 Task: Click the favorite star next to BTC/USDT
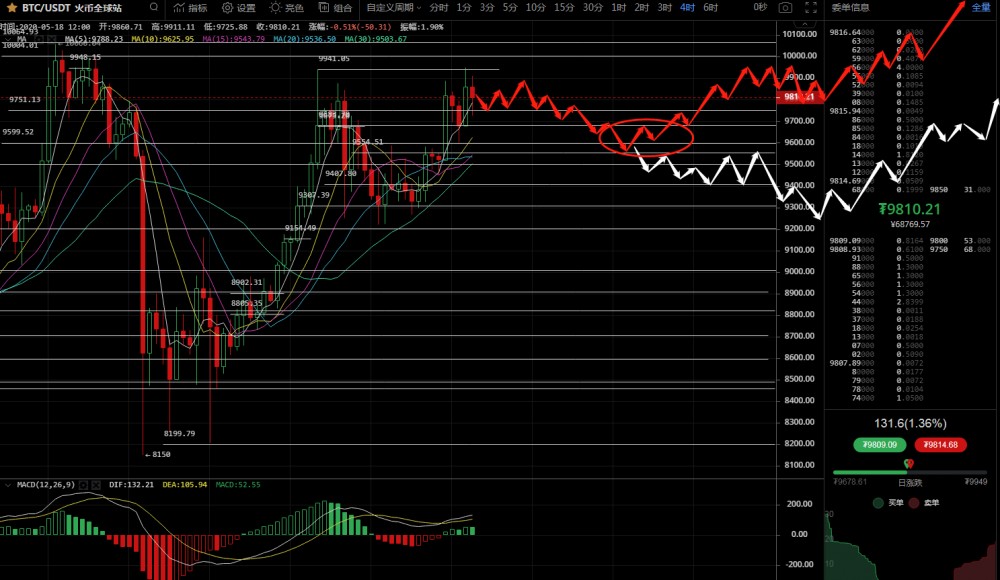tap(11, 7)
